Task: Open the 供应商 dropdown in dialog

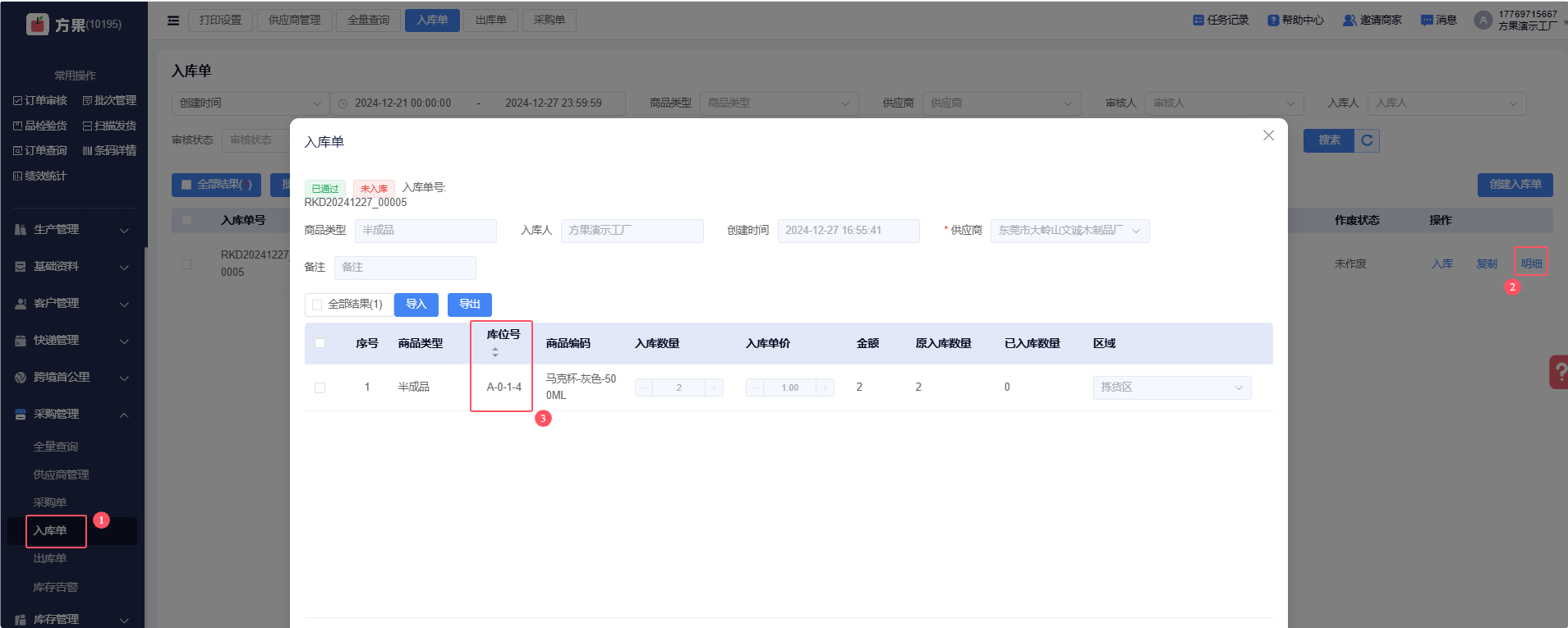Action: (x=1069, y=231)
